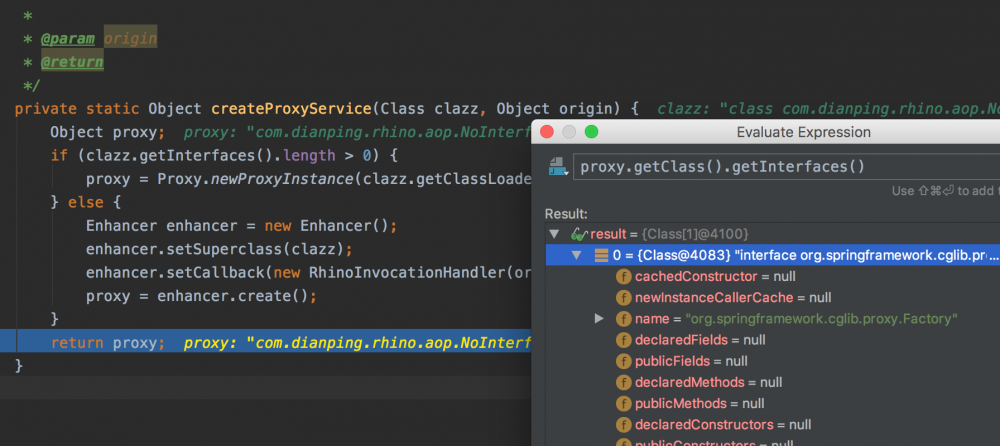Click the field icon of publicFields

point(623,361)
